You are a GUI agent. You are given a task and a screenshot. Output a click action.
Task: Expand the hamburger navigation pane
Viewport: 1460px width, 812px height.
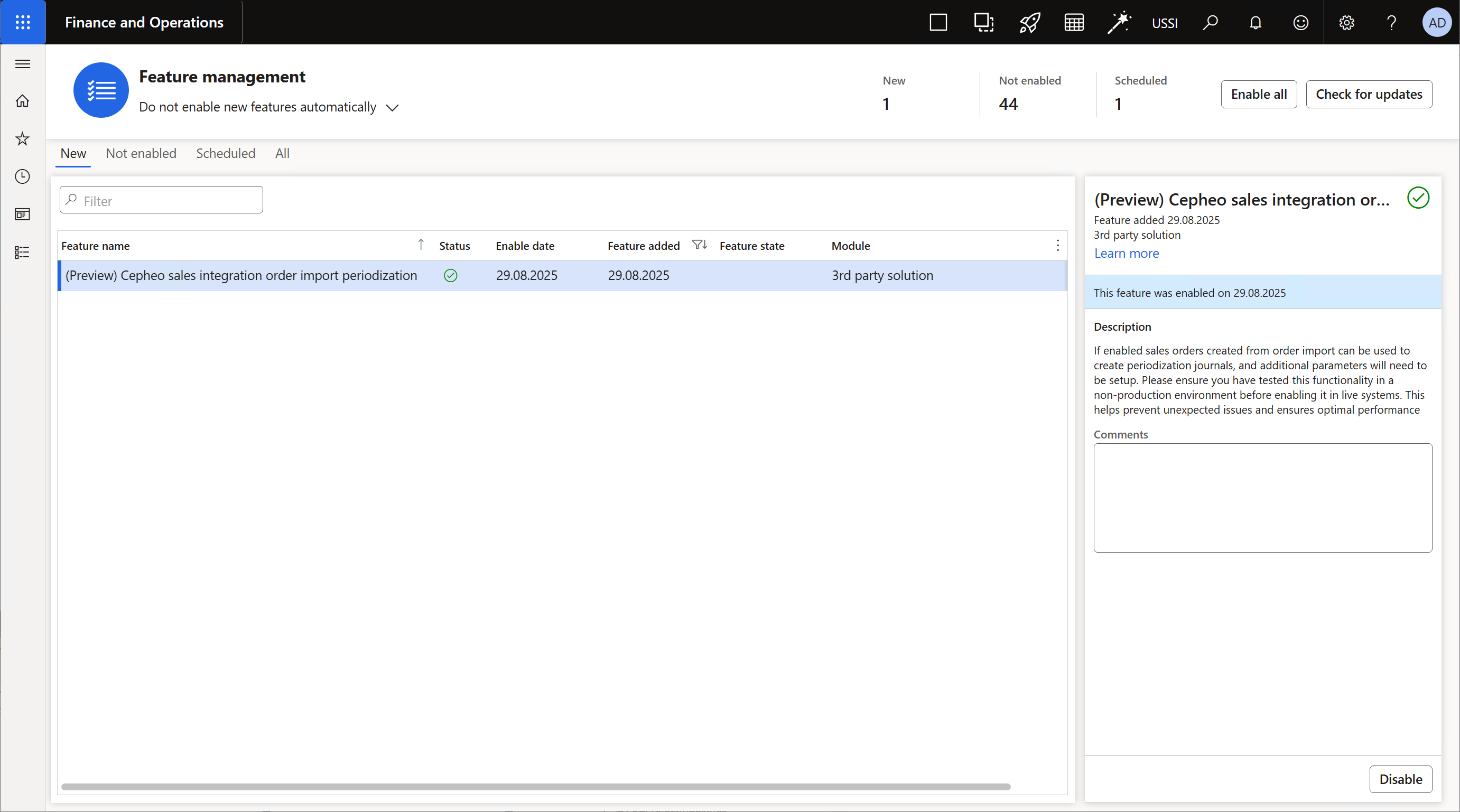[x=23, y=64]
